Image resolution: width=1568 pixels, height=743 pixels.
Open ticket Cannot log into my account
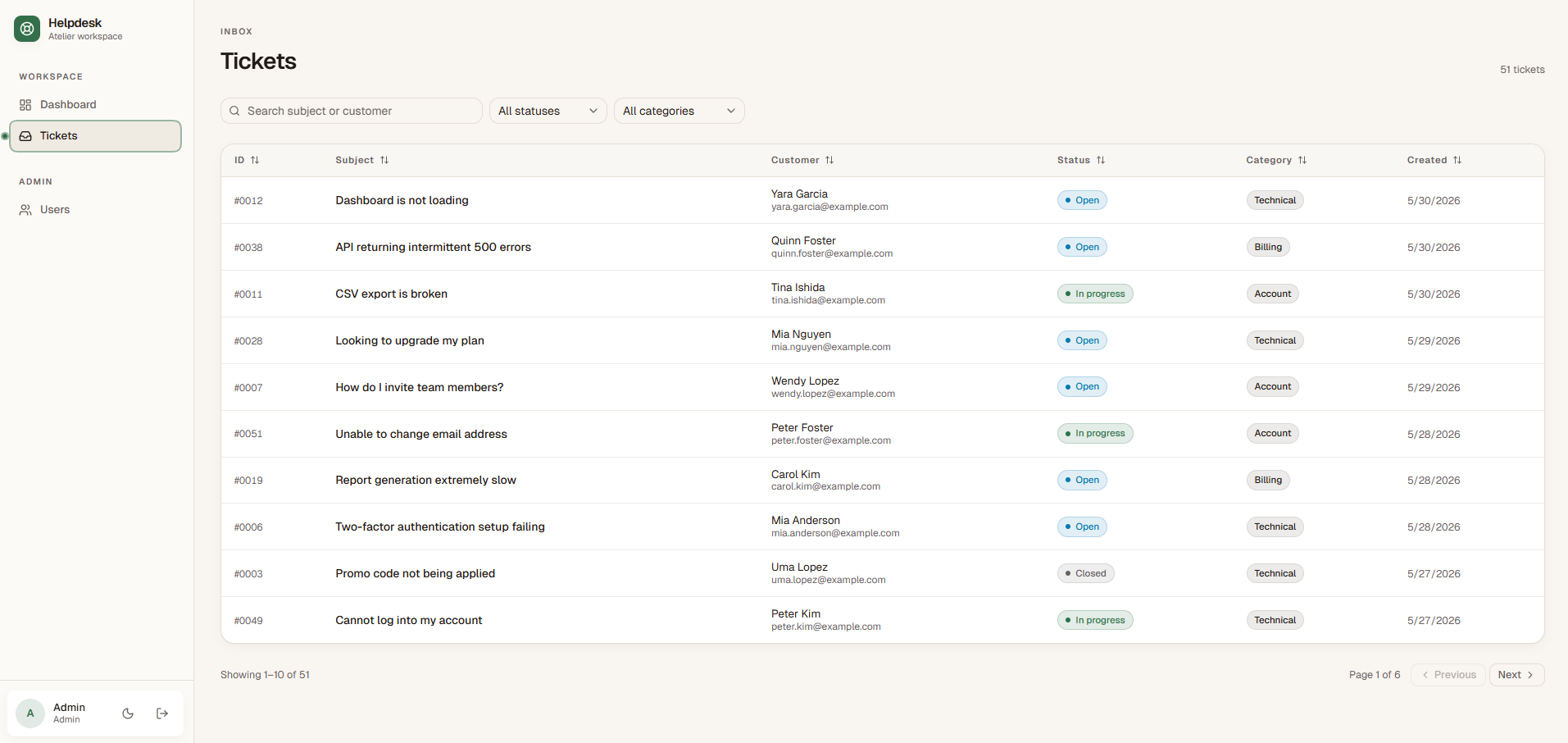(408, 620)
